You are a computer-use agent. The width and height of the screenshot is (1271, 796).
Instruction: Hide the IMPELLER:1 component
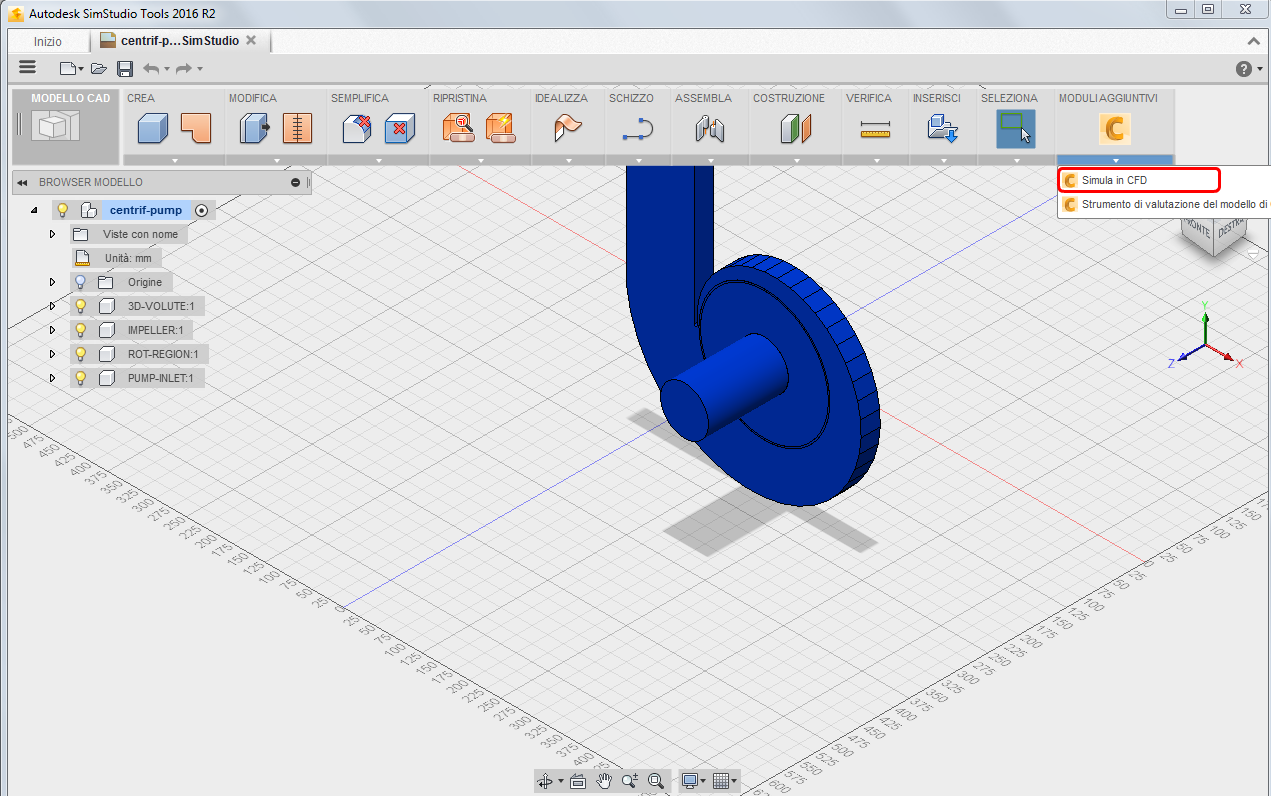pyautogui.click(x=81, y=330)
